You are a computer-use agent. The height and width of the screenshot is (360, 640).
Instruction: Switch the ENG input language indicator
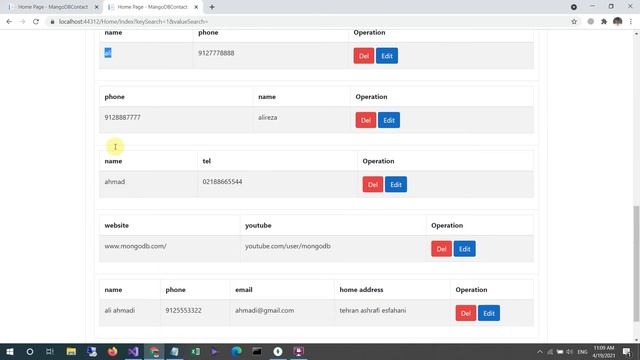[x=582, y=352]
